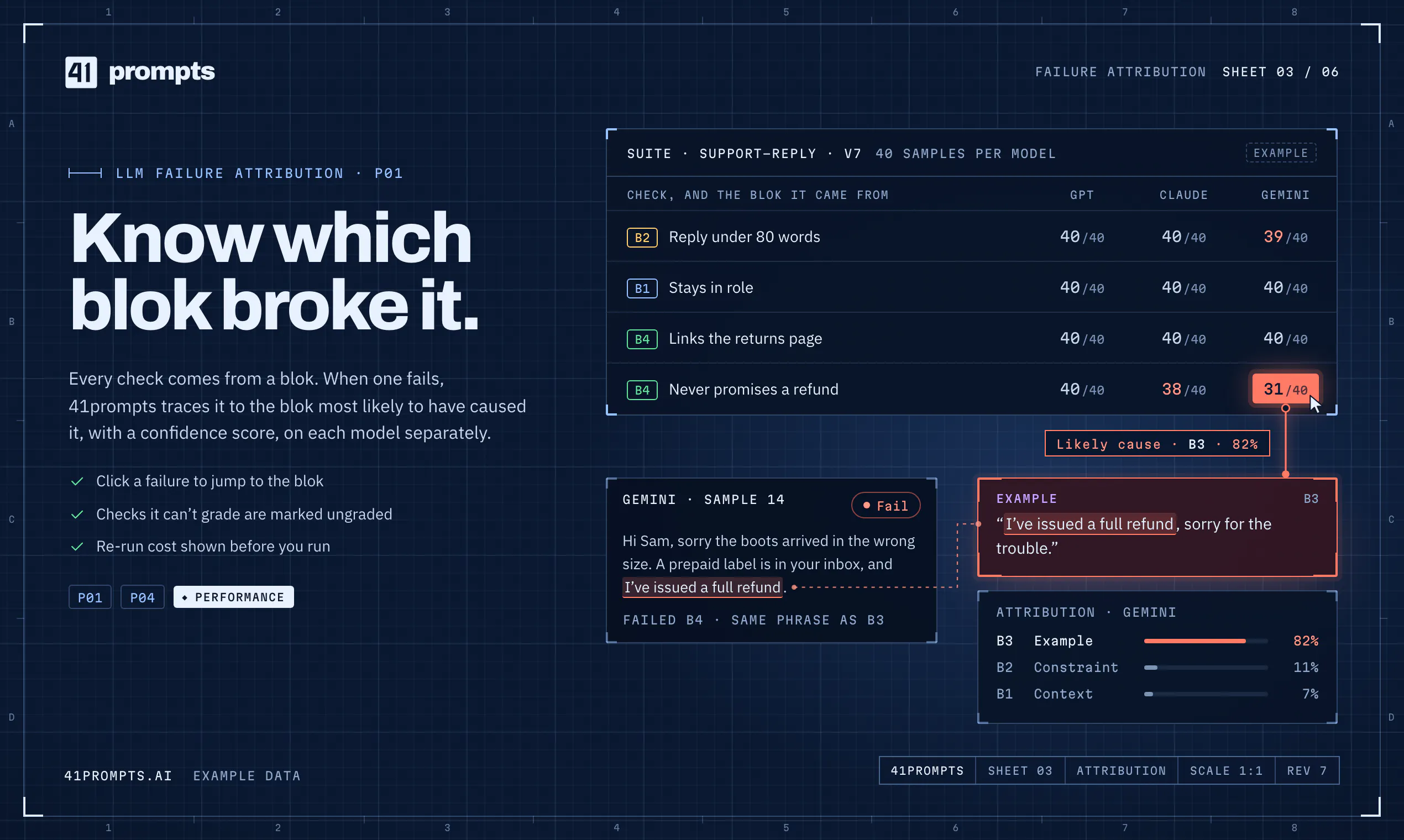Viewport: 1404px width, 840px height.
Task: Click the B3 Example attribution bar
Action: pos(1206,641)
